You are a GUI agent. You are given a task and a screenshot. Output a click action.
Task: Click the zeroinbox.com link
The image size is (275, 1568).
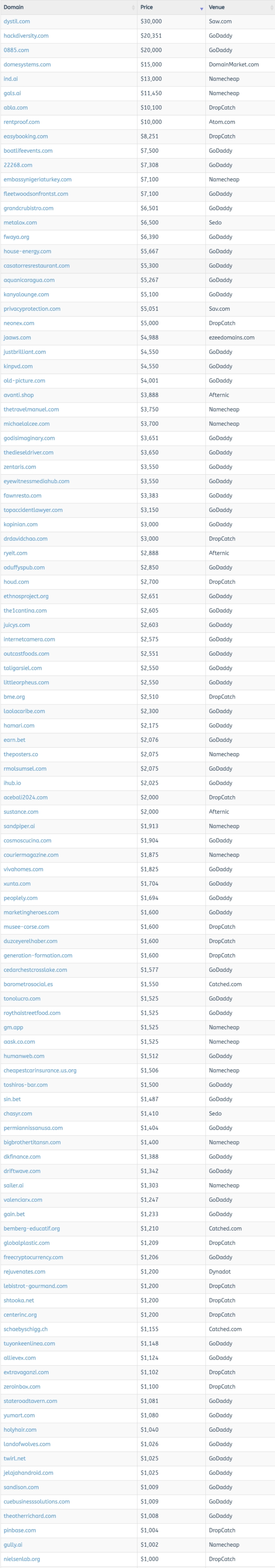click(22, 1386)
